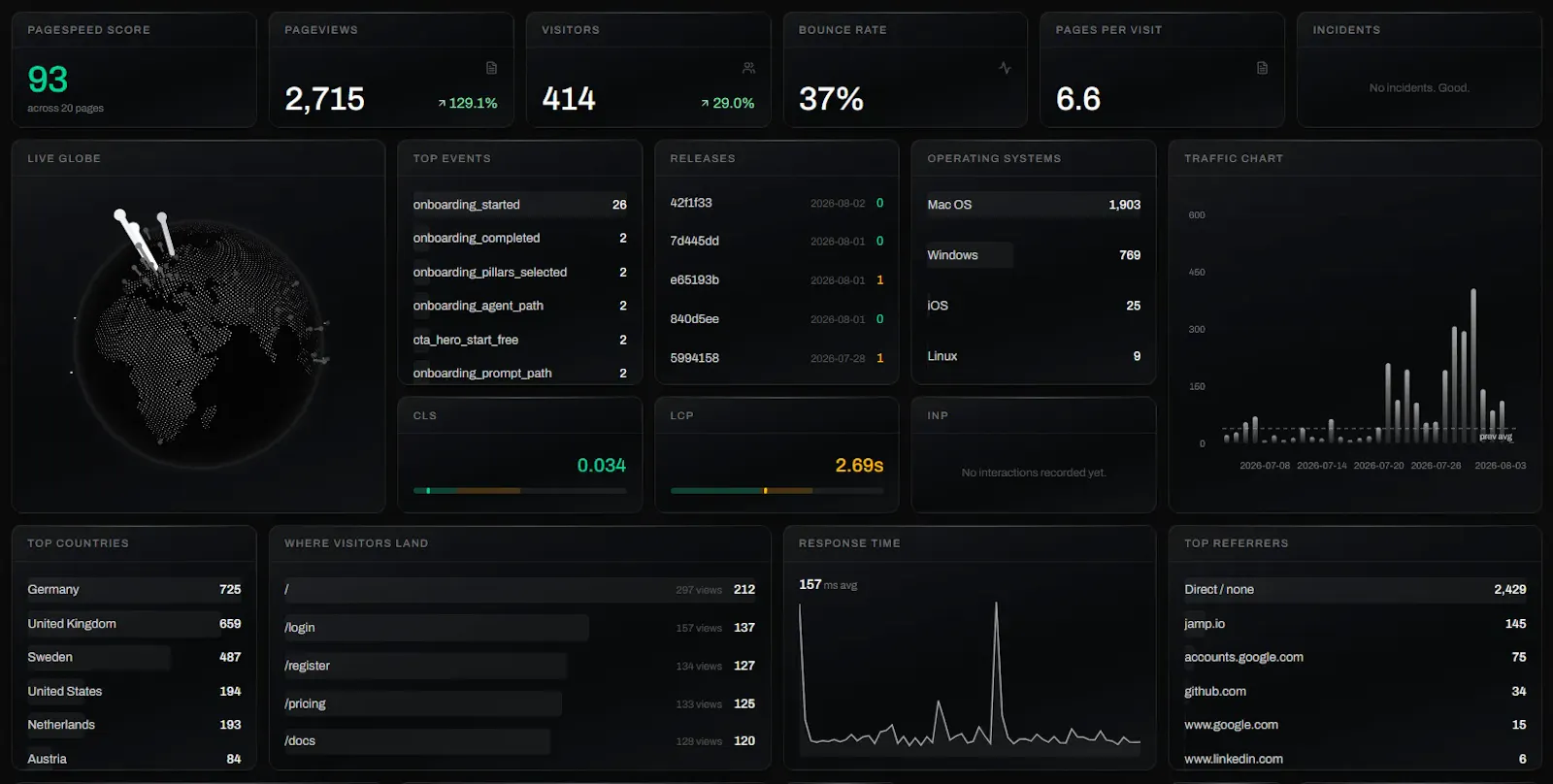Click the LCP progress bar
The width and height of the screenshot is (1553, 784).
tap(776, 491)
